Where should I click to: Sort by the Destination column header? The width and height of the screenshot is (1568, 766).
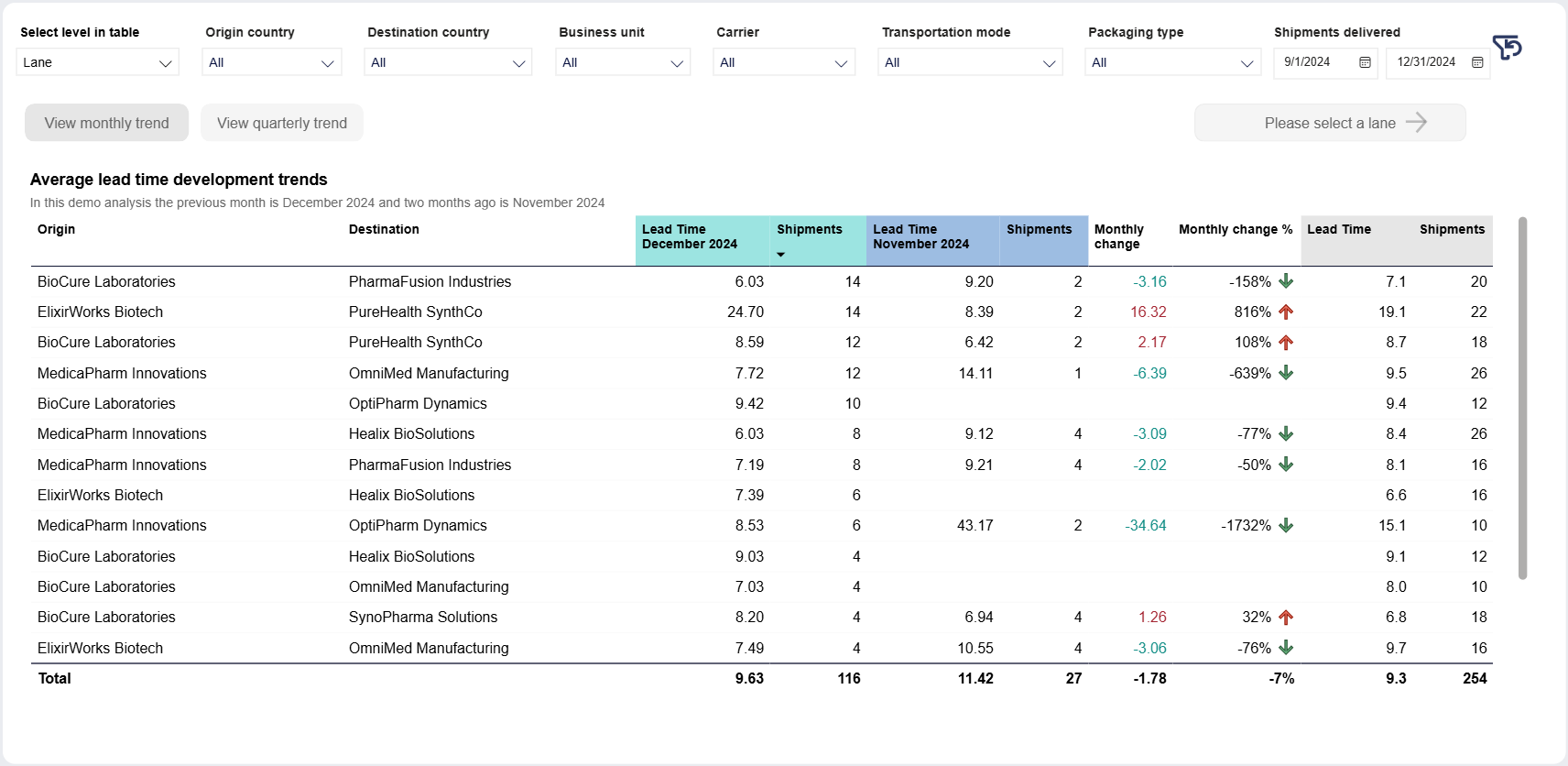pos(384,229)
